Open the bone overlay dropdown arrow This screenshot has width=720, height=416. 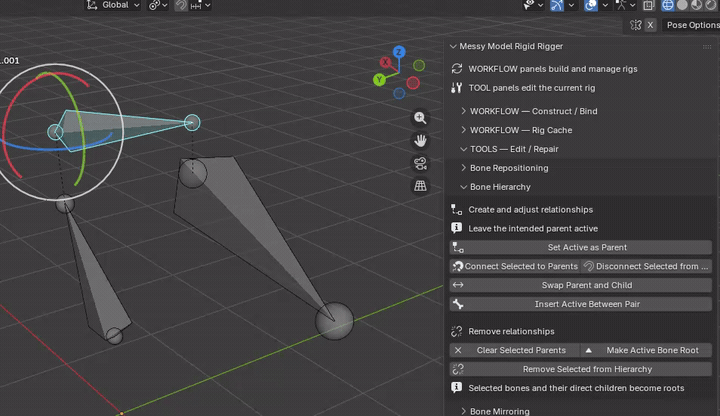(633, 5)
